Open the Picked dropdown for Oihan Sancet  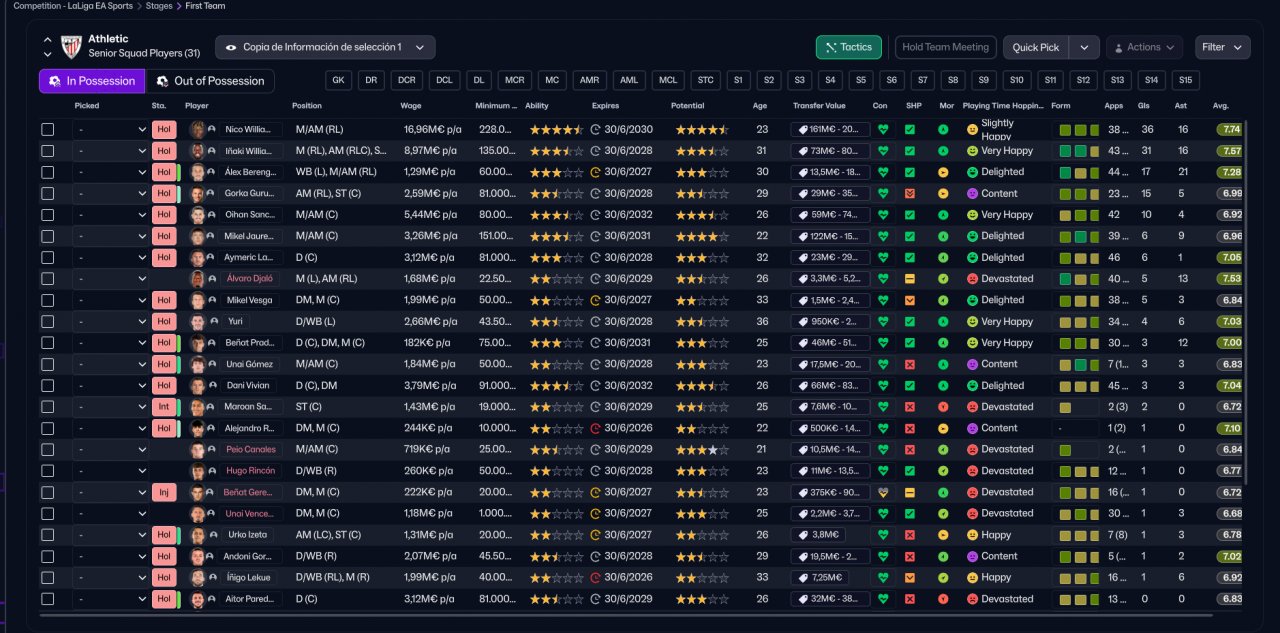click(x=110, y=215)
